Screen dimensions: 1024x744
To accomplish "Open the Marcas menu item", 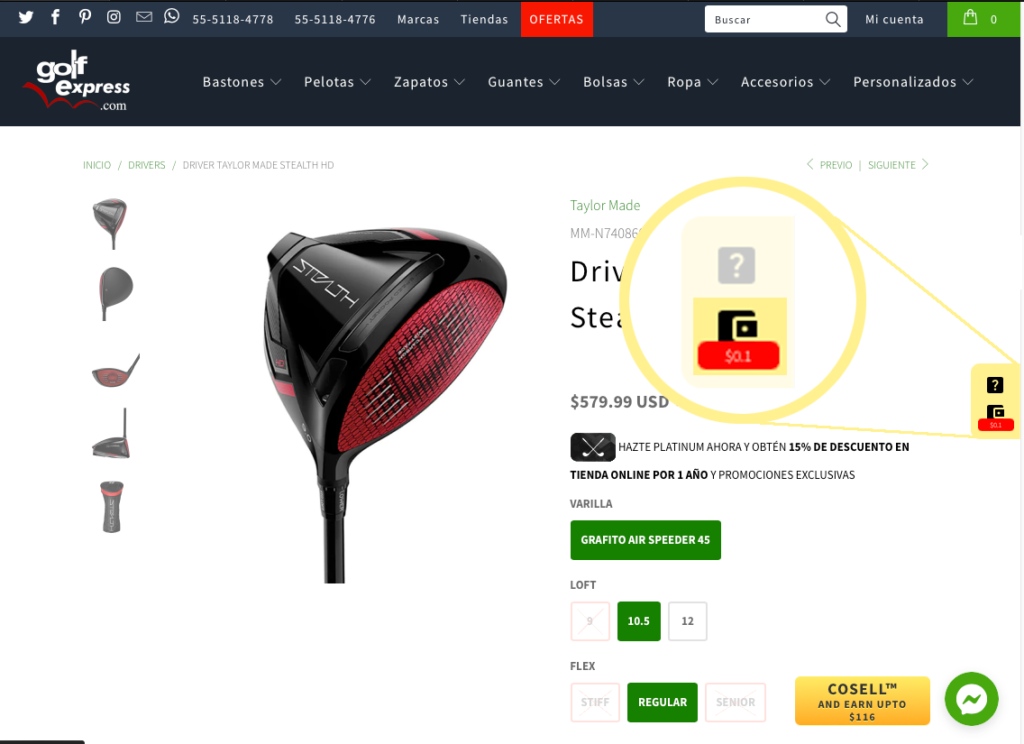I will point(418,20).
